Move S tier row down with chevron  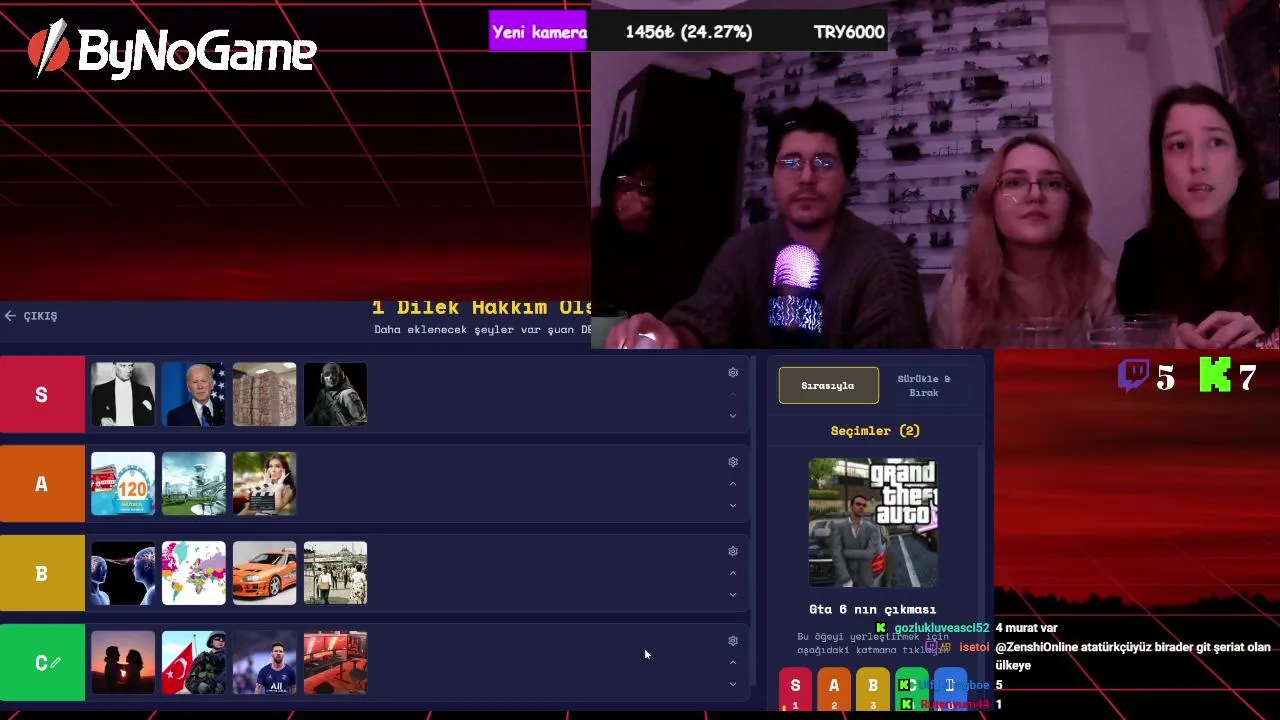[x=733, y=416]
